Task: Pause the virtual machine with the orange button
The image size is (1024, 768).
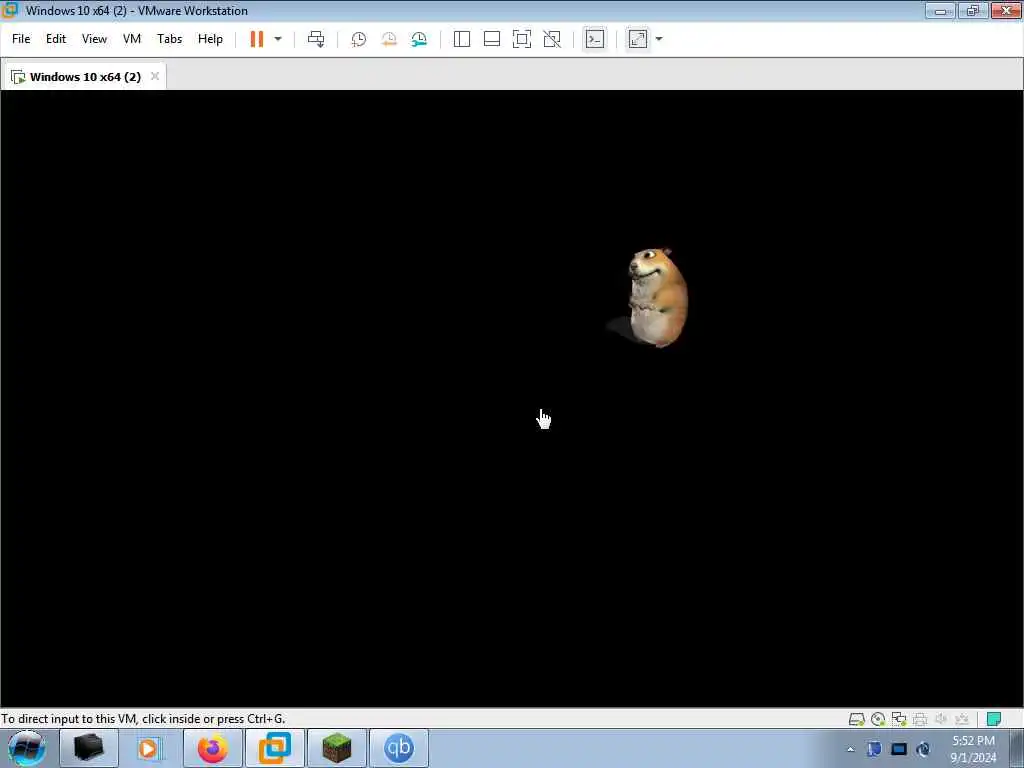Action: [x=257, y=39]
